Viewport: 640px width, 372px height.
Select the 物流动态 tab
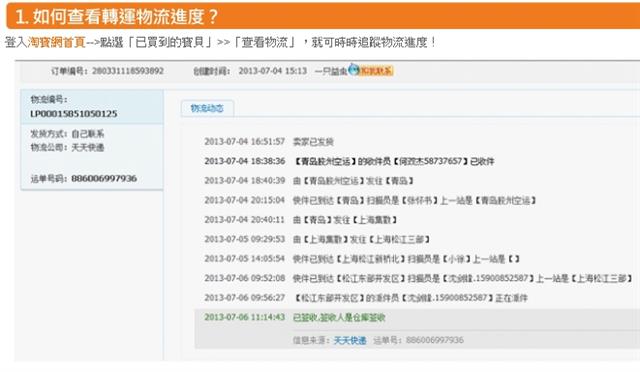coord(207,108)
